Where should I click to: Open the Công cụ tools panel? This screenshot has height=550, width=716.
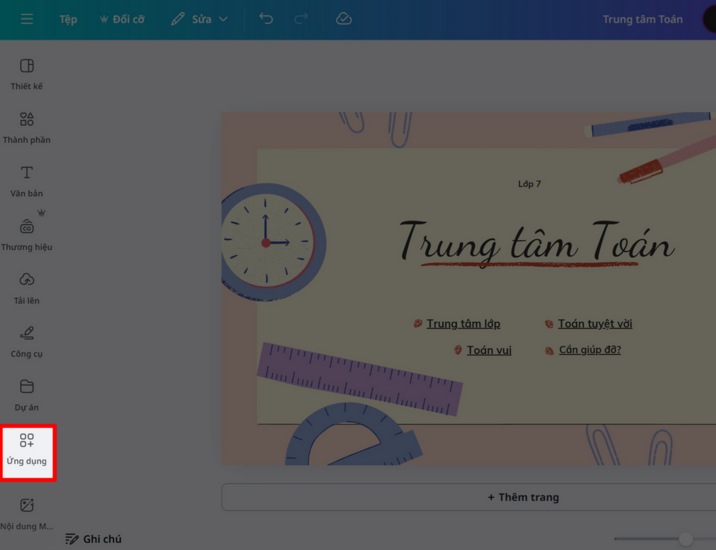pos(27,341)
